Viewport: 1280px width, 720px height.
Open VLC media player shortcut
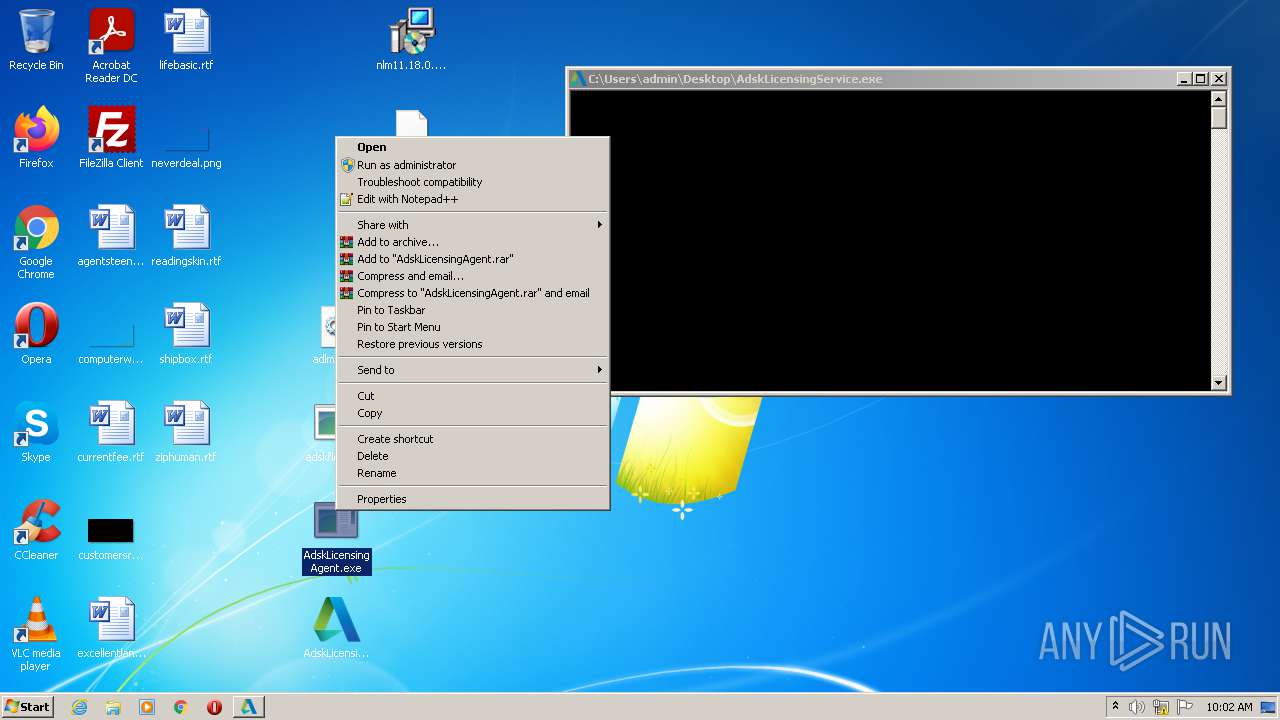(x=36, y=634)
